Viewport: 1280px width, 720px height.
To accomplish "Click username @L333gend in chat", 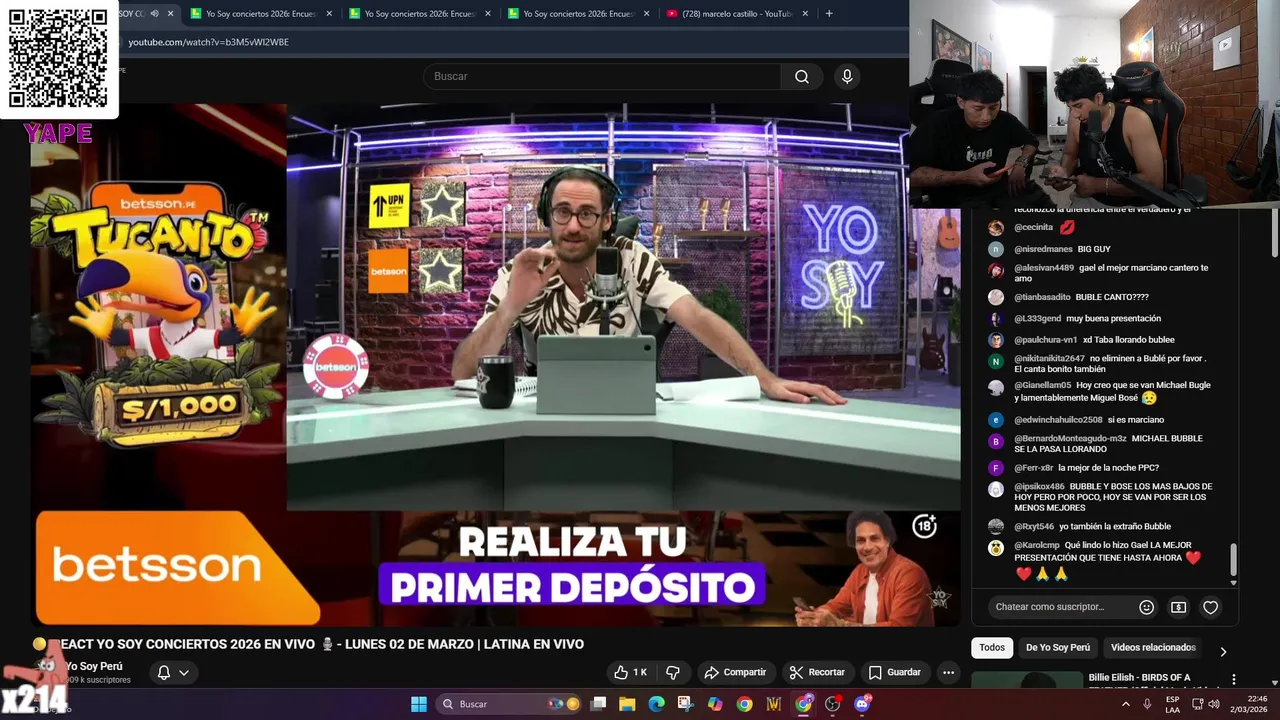I will click(x=1037, y=318).
